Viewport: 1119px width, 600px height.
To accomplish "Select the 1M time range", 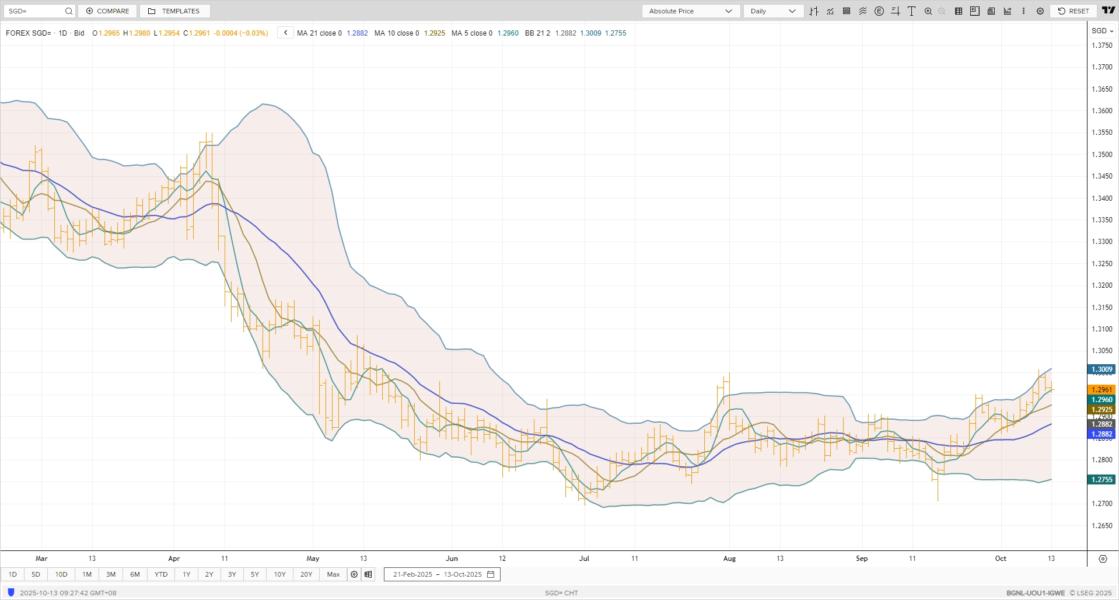I will coord(86,574).
